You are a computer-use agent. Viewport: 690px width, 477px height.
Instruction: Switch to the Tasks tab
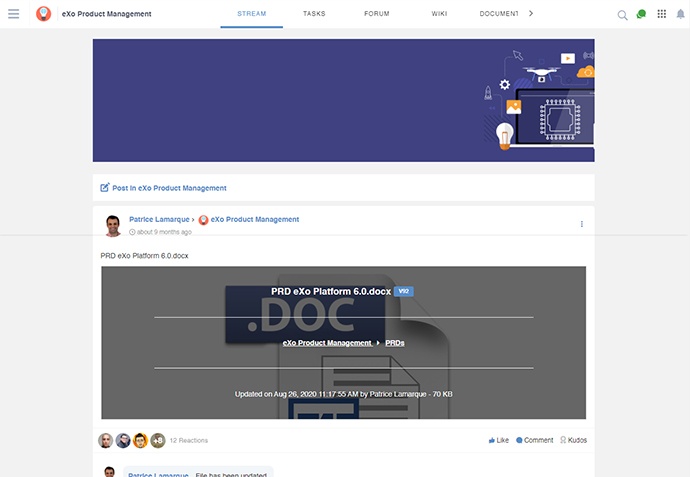(x=314, y=14)
